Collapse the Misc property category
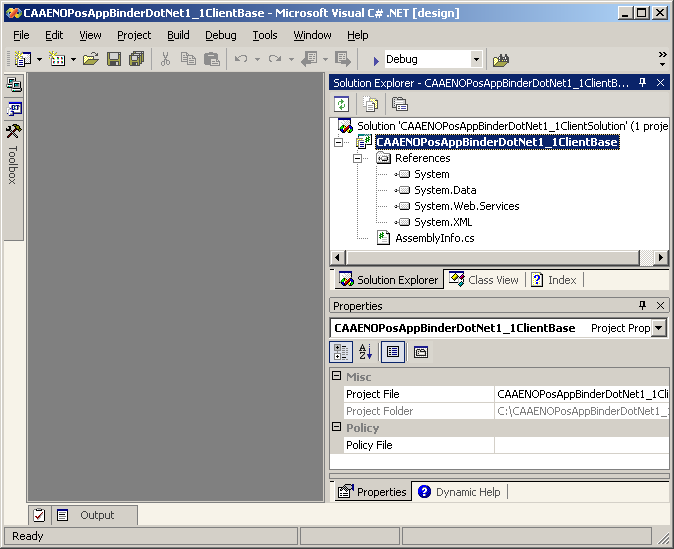 pyautogui.click(x=337, y=376)
